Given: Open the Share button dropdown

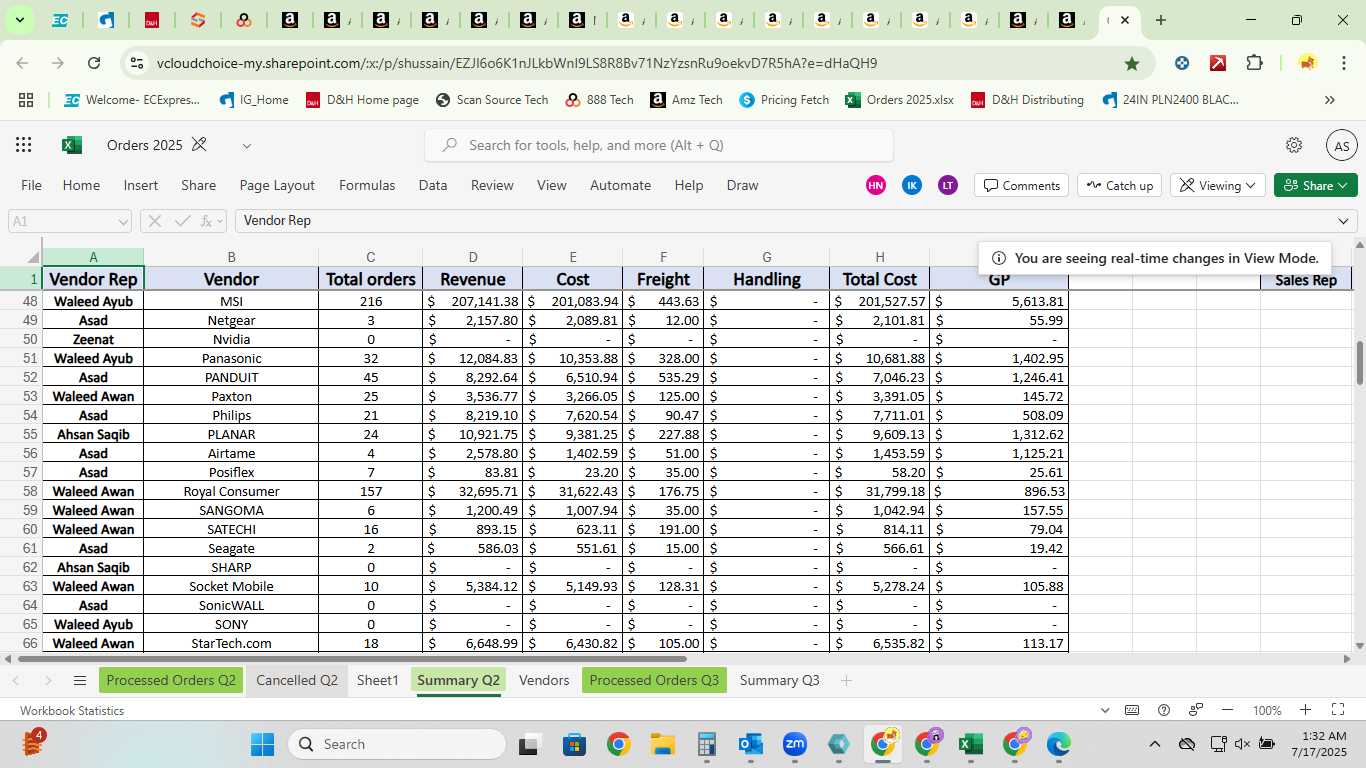Looking at the screenshot, I should tap(1315, 185).
